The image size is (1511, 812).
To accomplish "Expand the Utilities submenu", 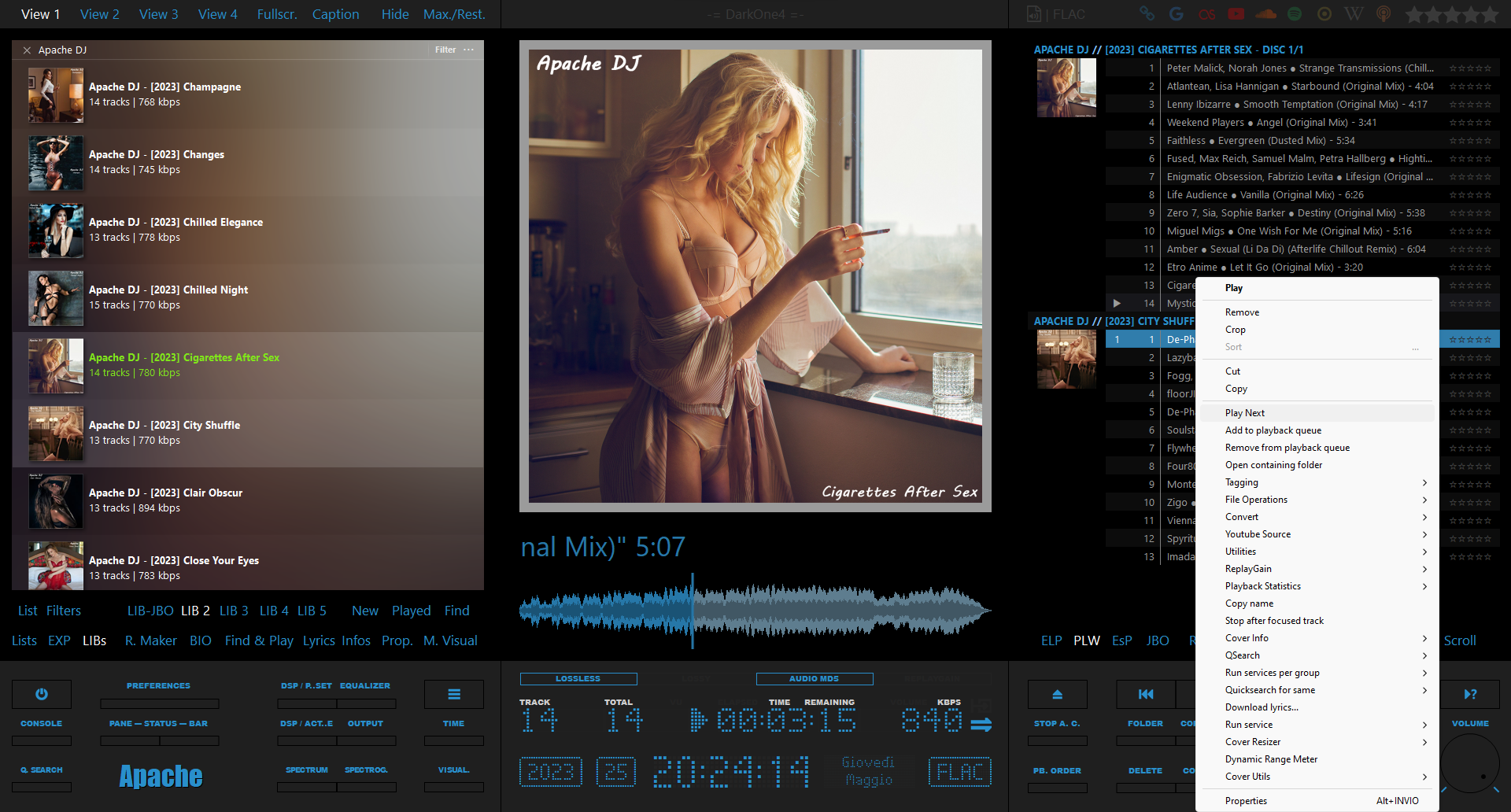I will pos(1317,552).
